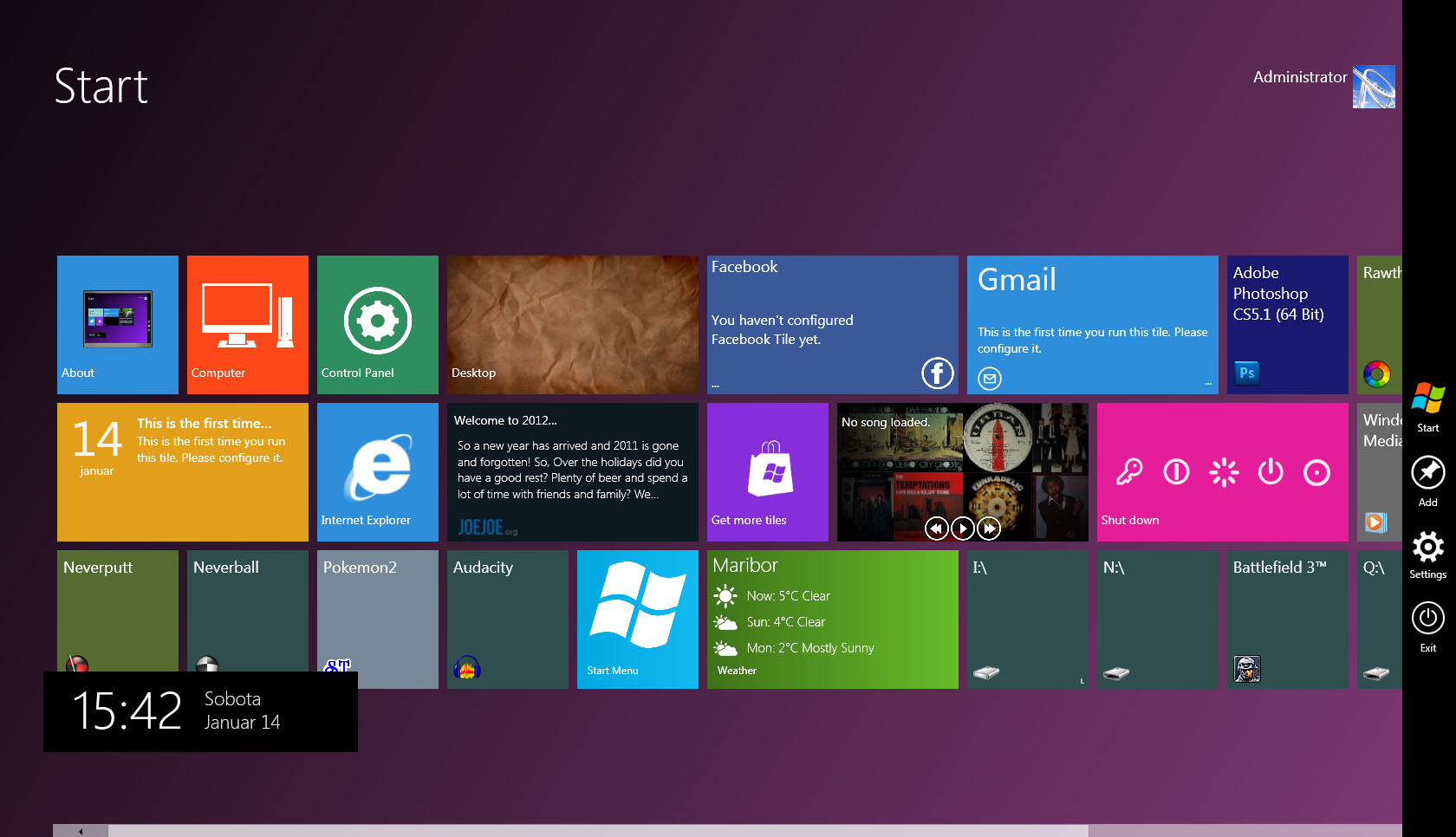Open the Start Menu Windows logo tile
This screenshot has height=837, width=1456.
point(638,620)
